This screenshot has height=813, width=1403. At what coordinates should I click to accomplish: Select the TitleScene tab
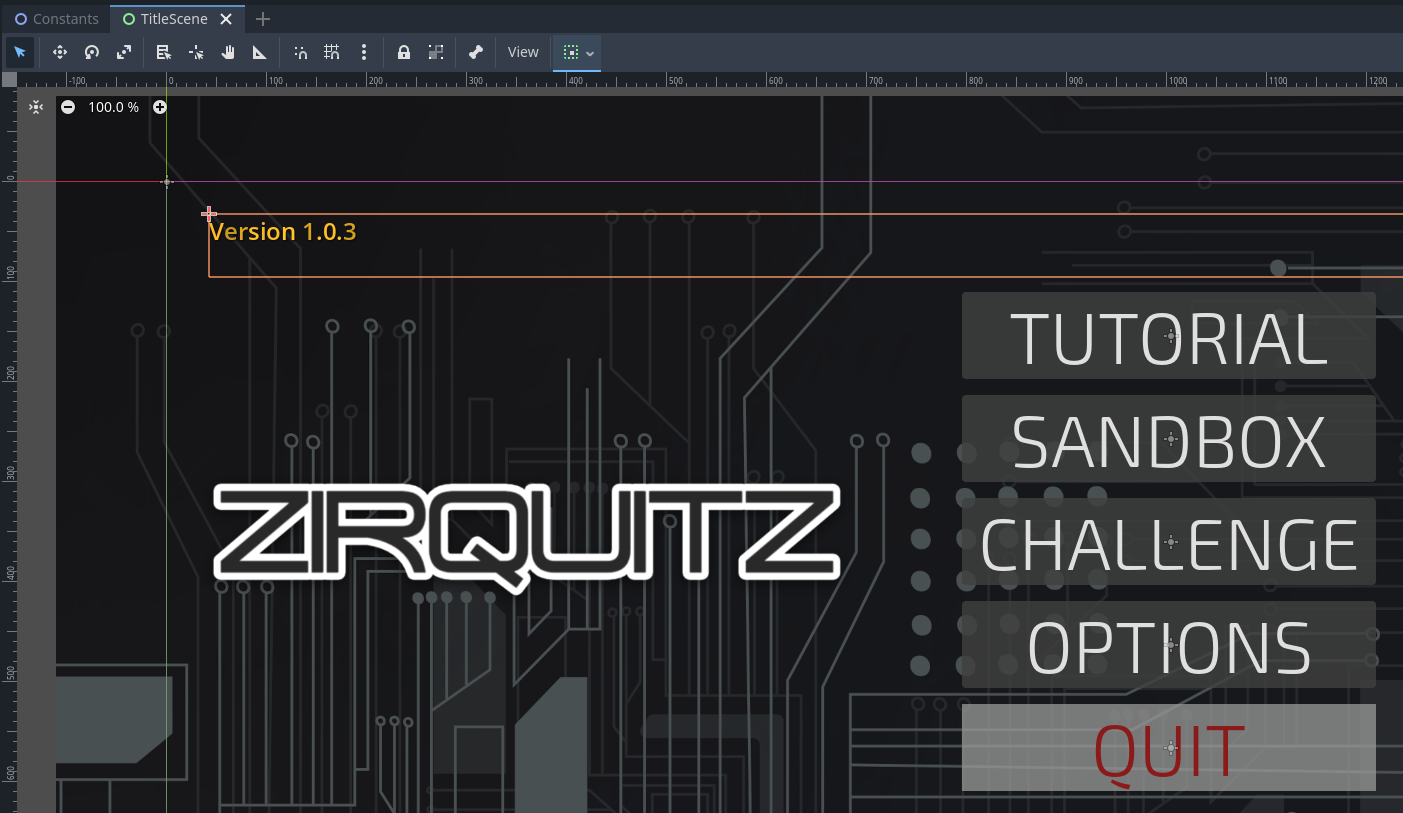click(164, 19)
